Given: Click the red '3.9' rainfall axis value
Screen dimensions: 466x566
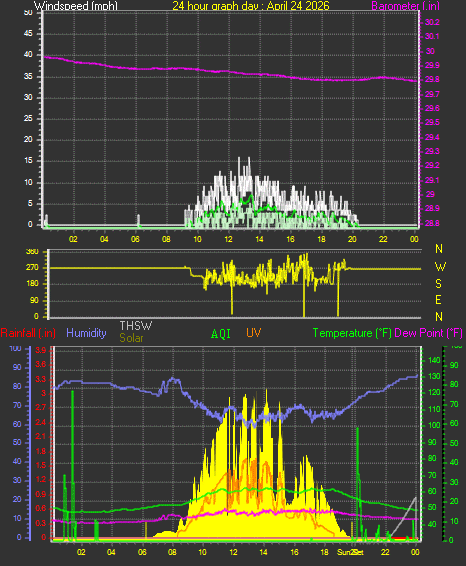Looking at the screenshot, I should (41, 351).
